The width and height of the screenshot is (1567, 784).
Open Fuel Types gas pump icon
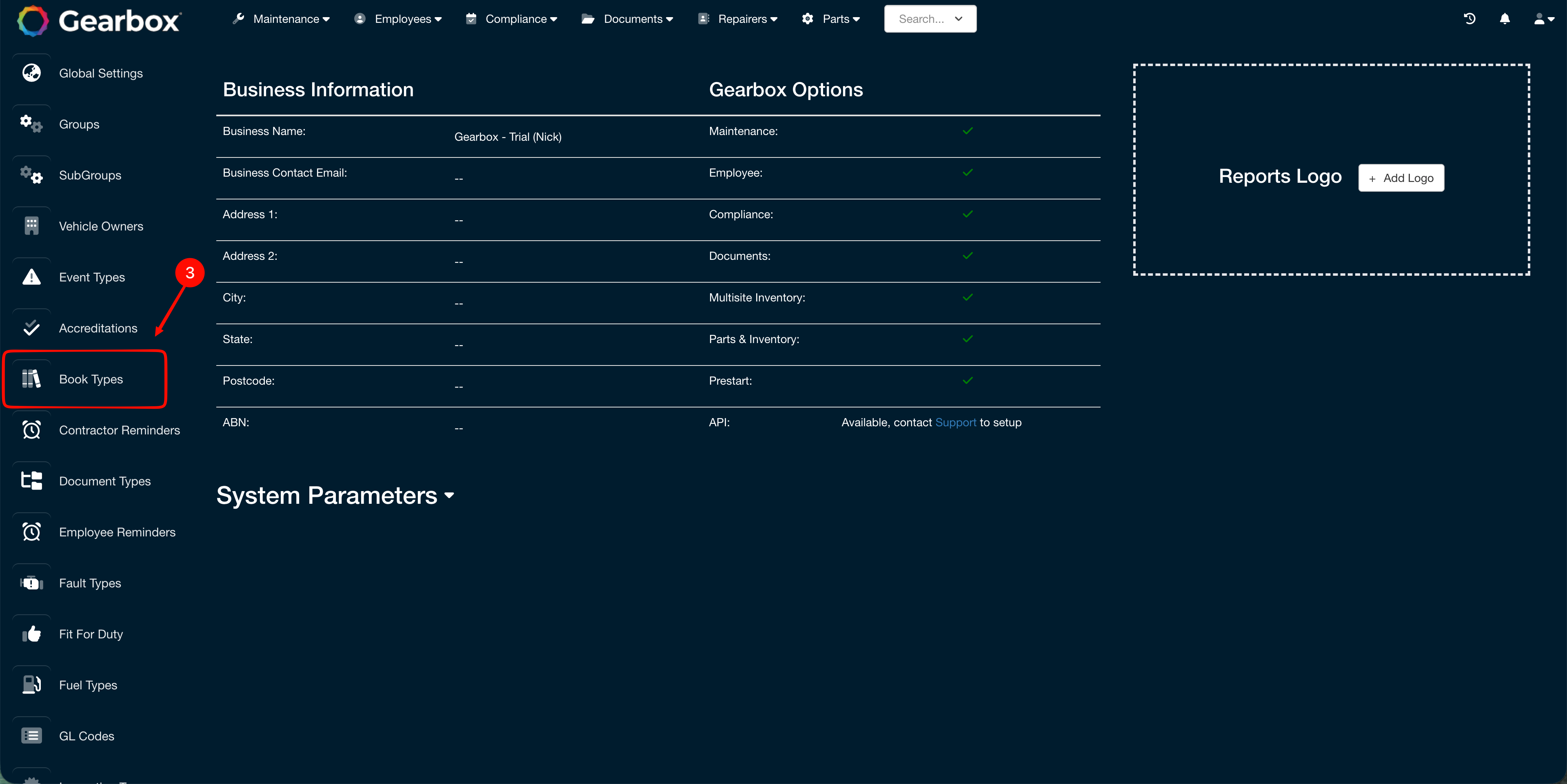32,685
